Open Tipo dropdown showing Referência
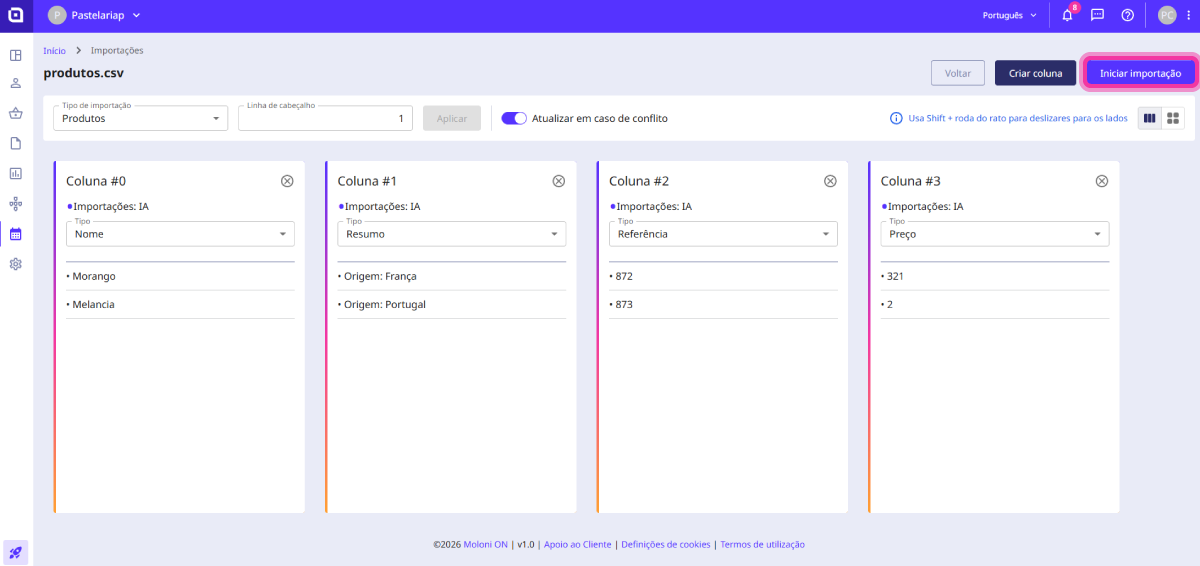The image size is (1200, 566). click(723, 234)
